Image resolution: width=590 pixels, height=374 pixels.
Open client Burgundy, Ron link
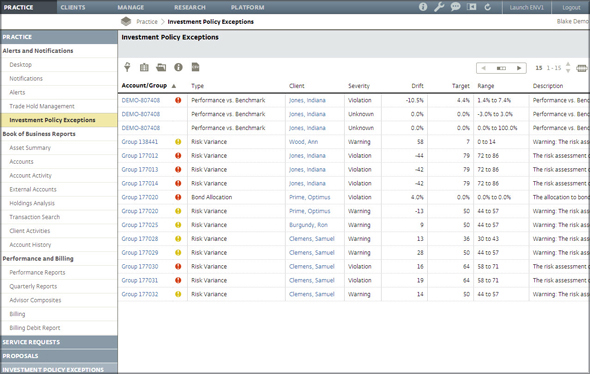[308, 225]
